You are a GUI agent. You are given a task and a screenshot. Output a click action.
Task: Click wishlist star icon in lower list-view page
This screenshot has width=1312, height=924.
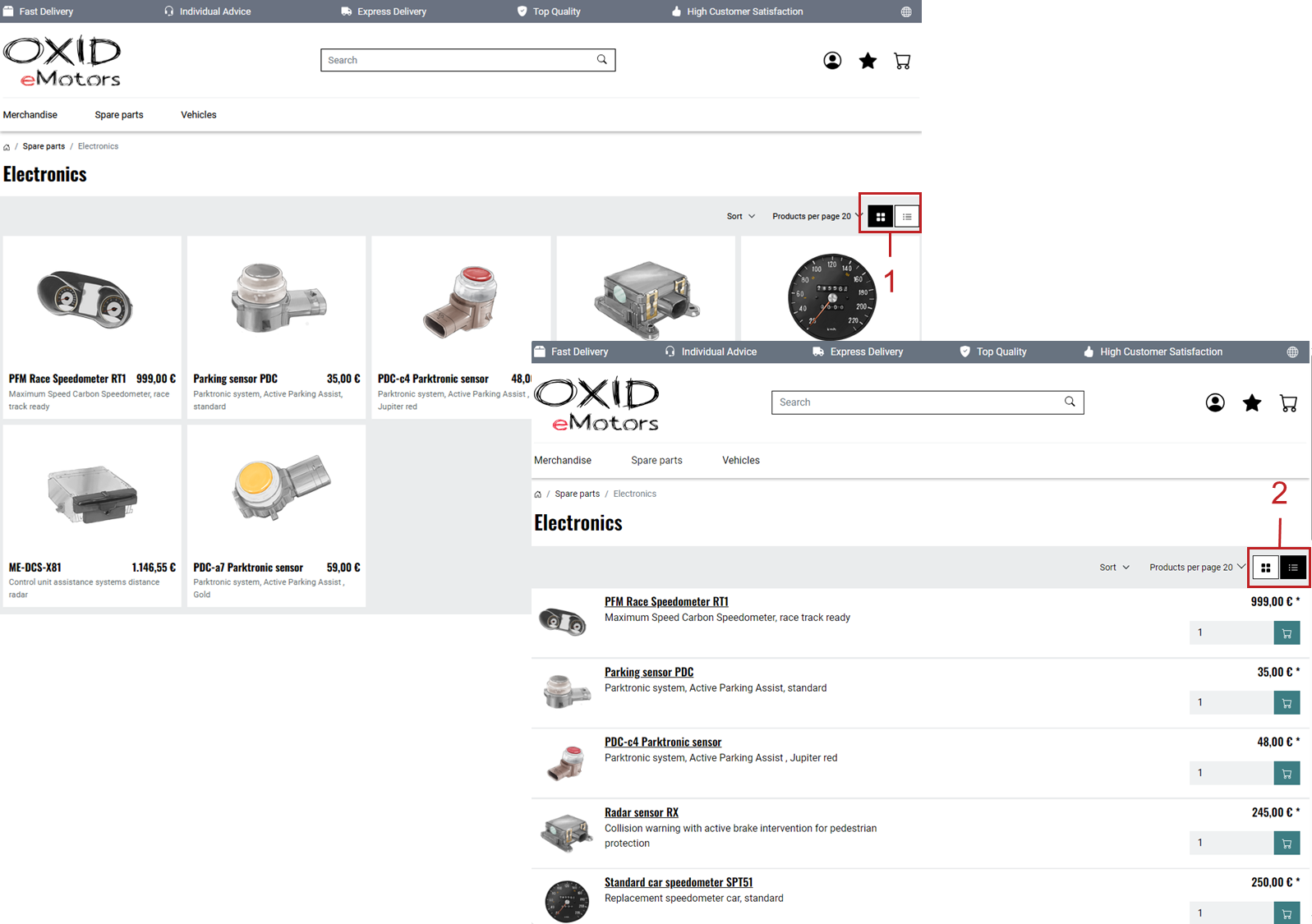(x=1251, y=402)
